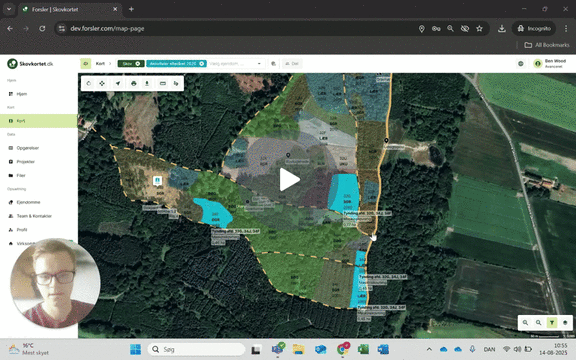Click the zoom out magnifier on the map
This screenshot has width=576, height=360.
(538, 323)
